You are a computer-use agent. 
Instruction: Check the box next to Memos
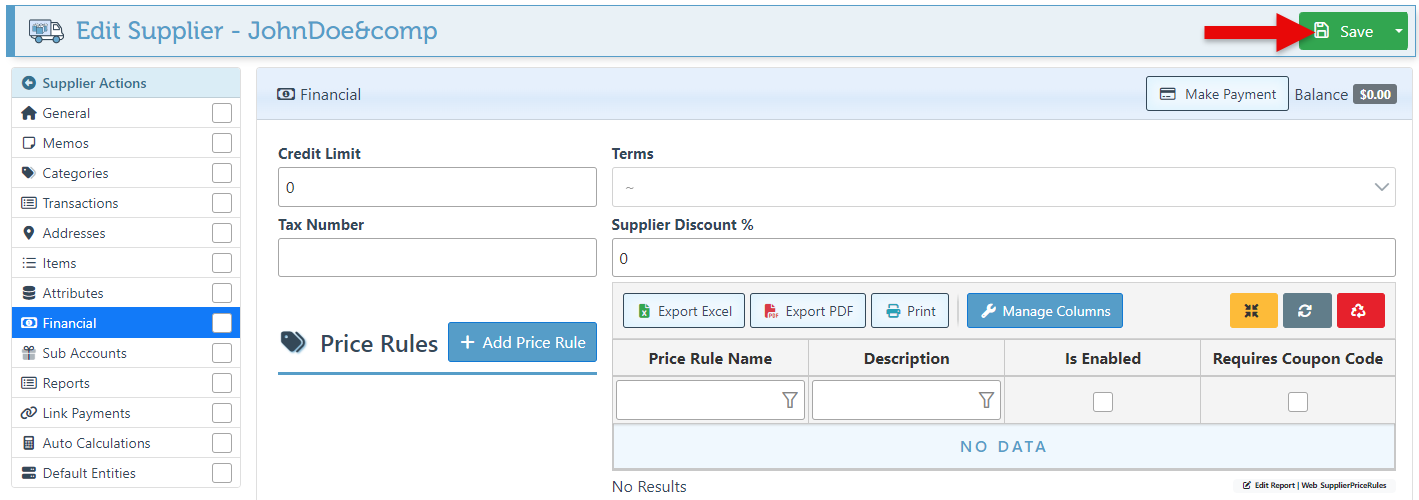click(221, 143)
